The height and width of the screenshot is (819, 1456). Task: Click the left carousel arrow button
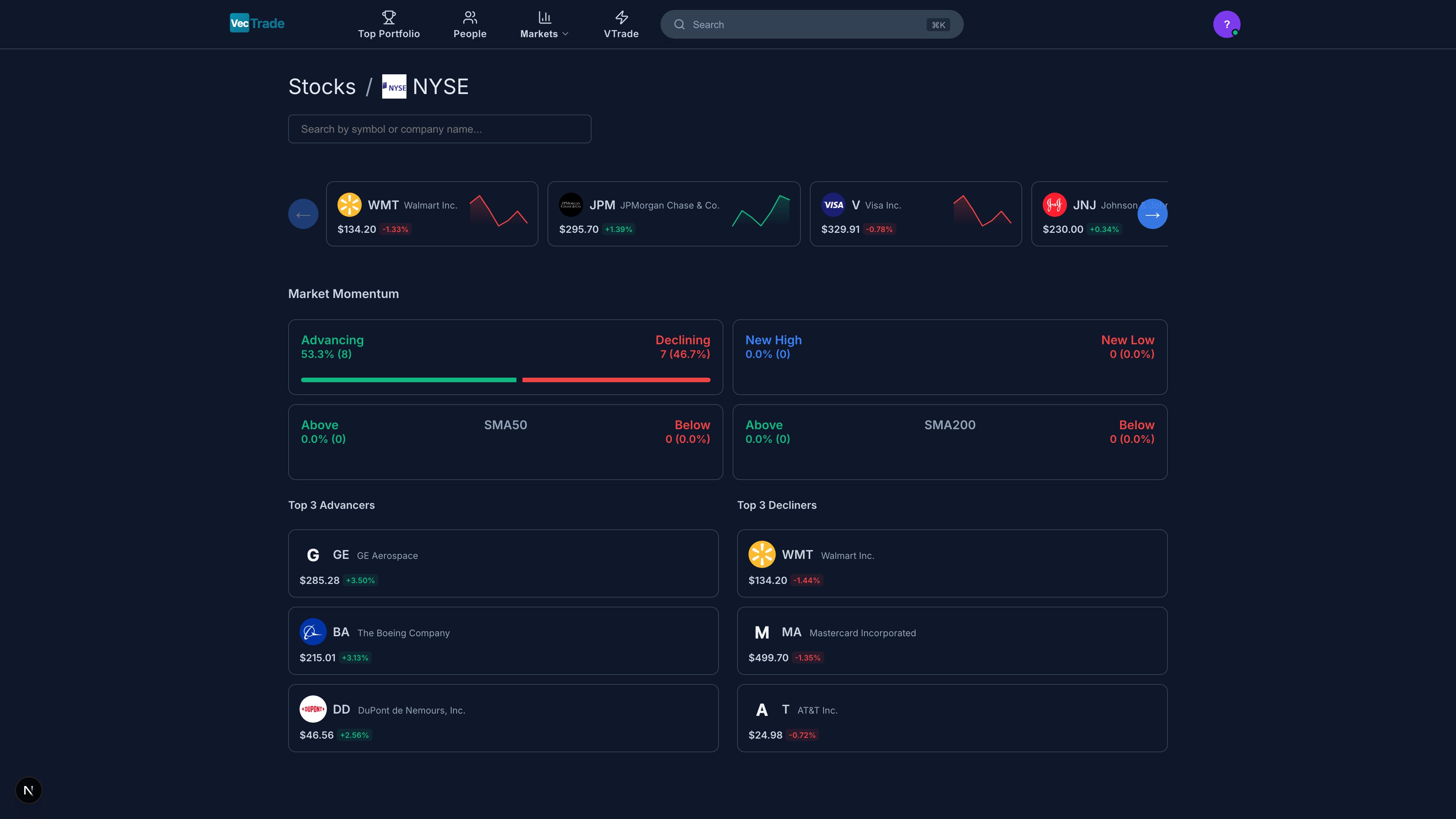coord(303,213)
